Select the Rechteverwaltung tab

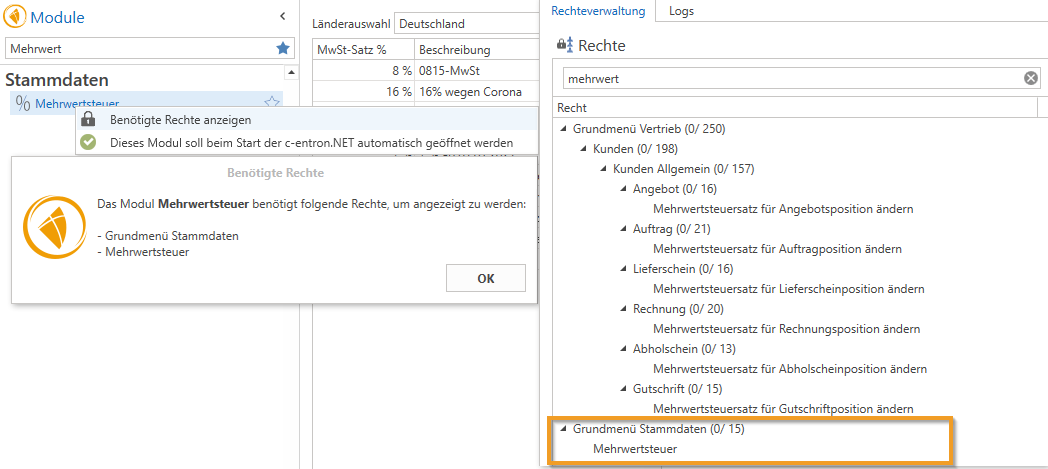coord(598,11)
